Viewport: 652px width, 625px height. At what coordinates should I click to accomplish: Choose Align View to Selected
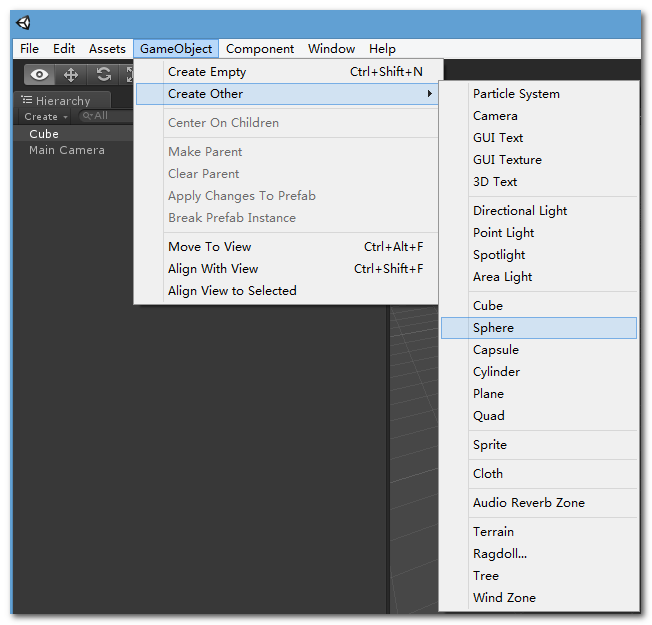(x=287, y=291)
